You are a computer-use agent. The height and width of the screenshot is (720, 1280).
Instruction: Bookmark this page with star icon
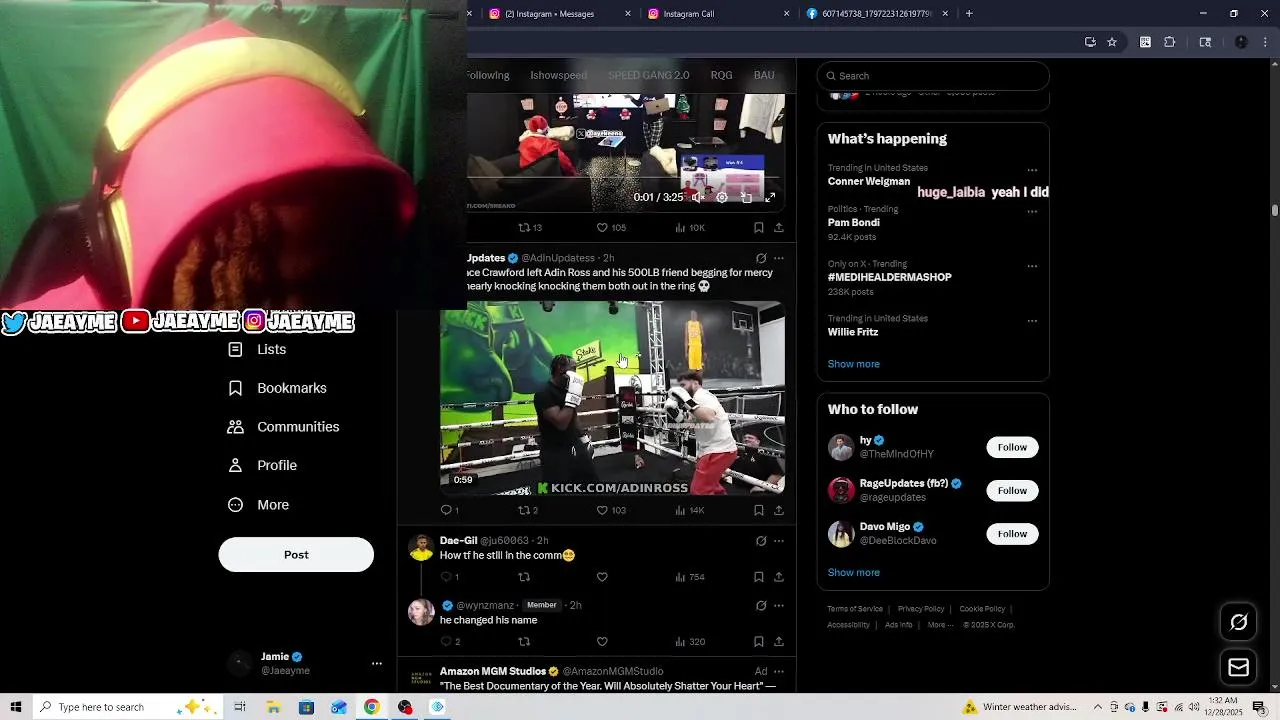coord(1112,42)
